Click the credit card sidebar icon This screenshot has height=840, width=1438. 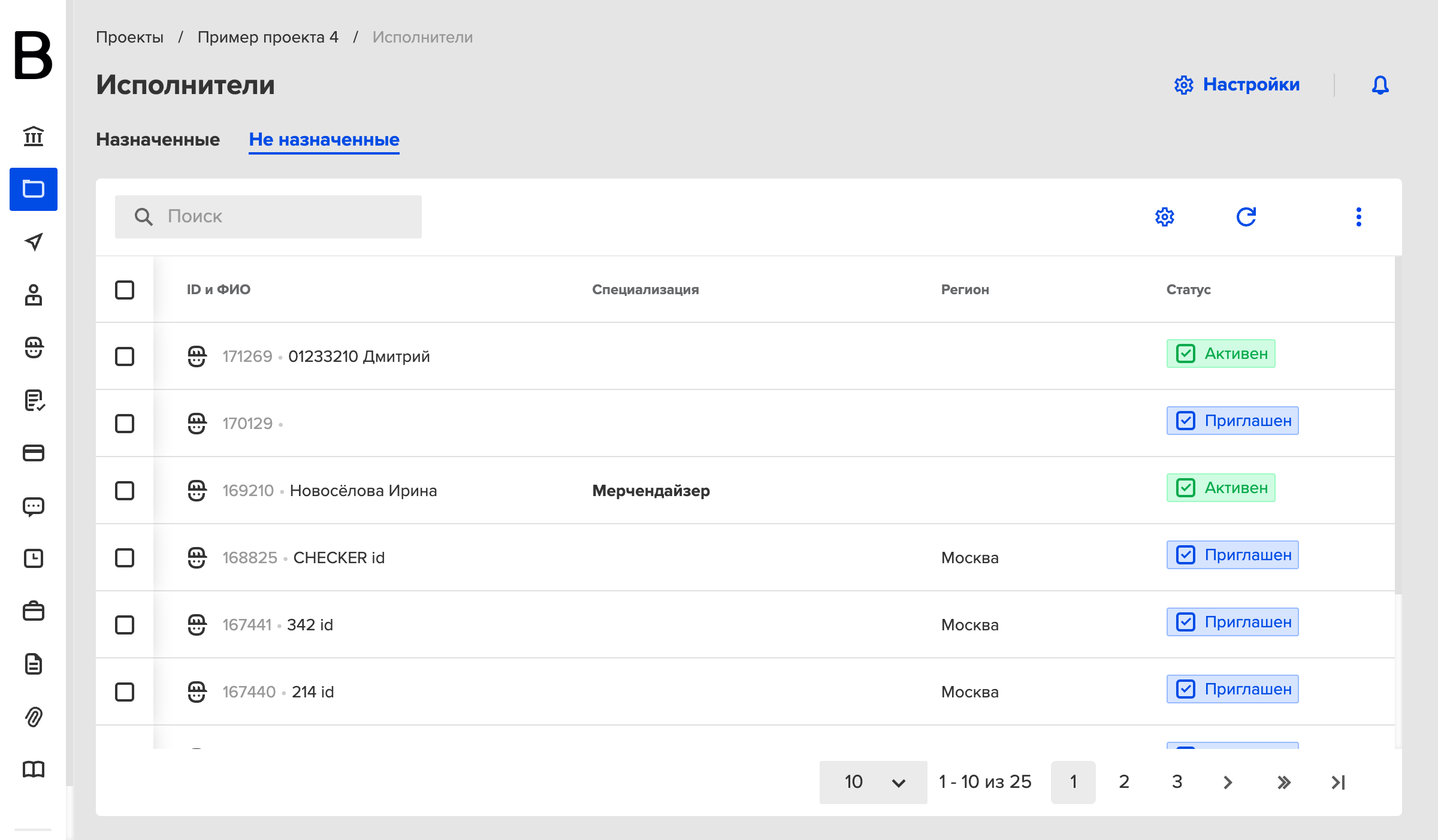34,453
